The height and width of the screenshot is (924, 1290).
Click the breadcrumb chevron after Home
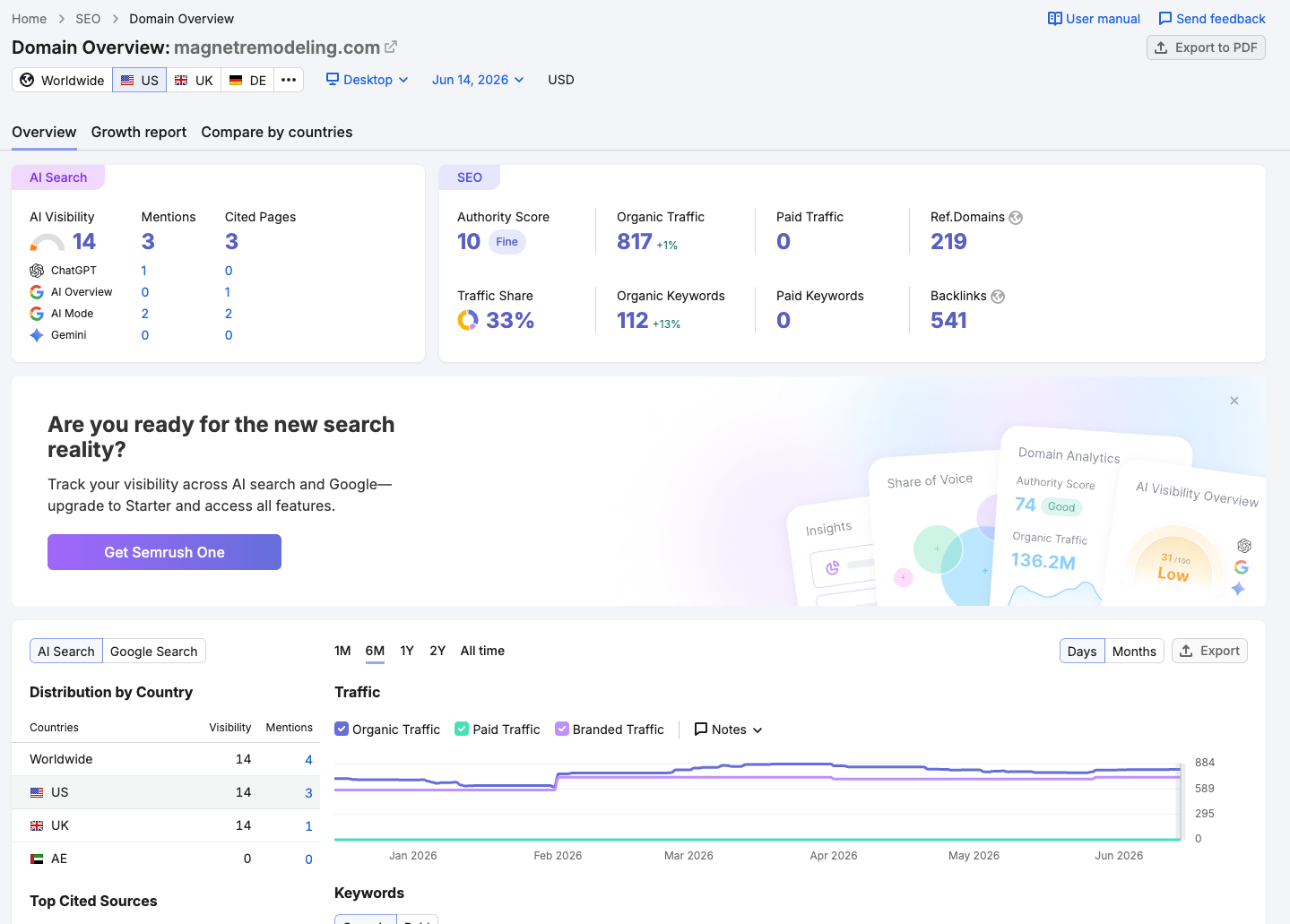(61, 19)
